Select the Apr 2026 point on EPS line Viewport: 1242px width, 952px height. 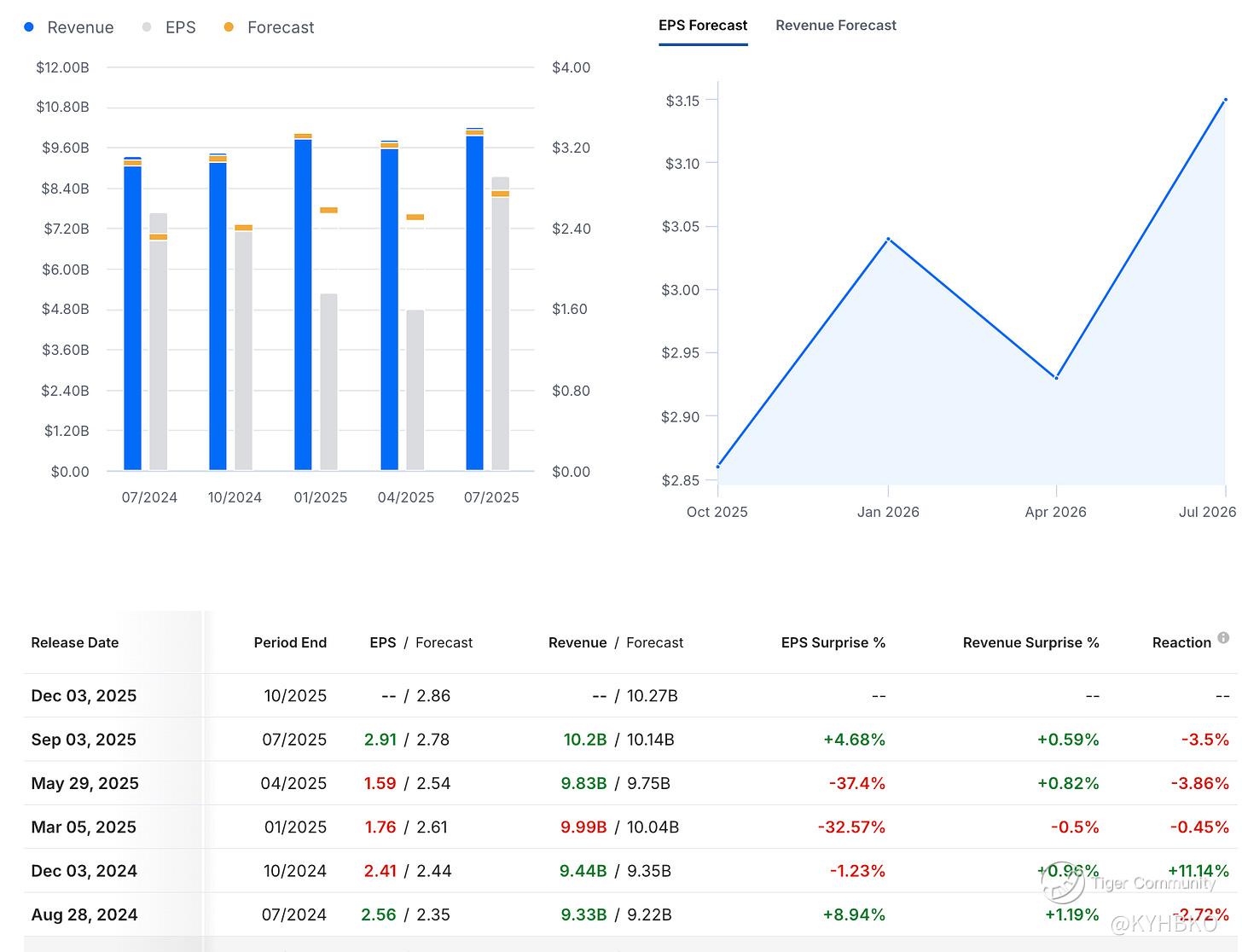coord(1056,378)
